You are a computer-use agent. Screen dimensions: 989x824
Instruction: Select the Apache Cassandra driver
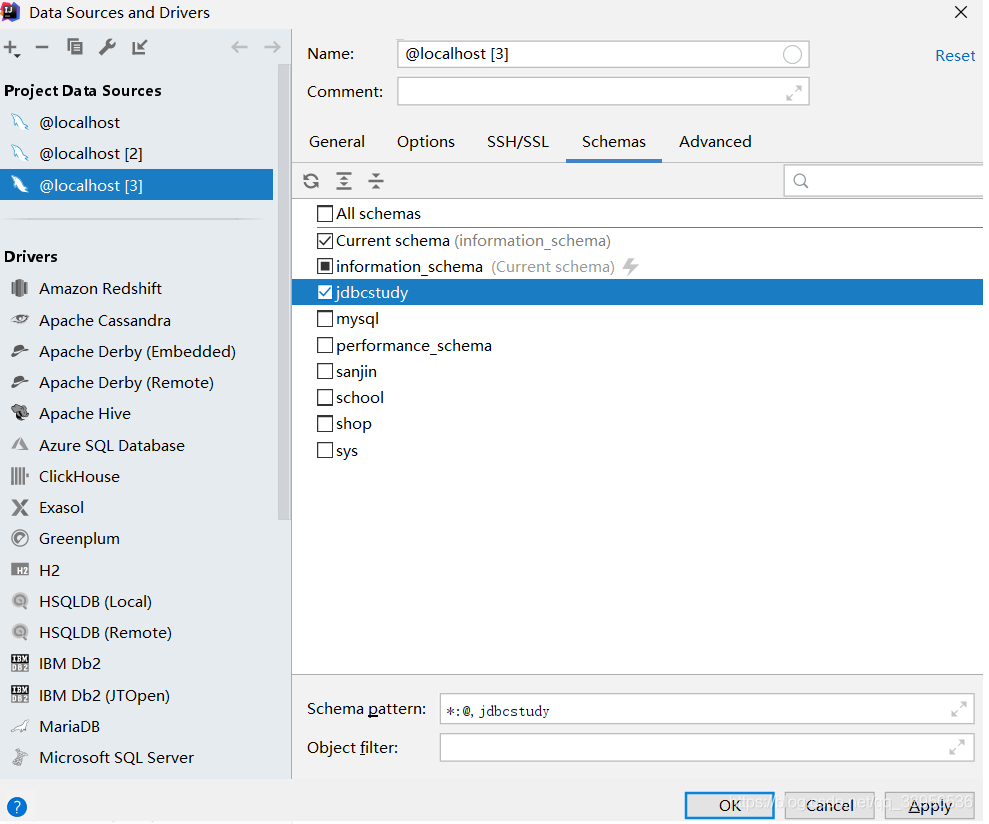click(105, 321)
